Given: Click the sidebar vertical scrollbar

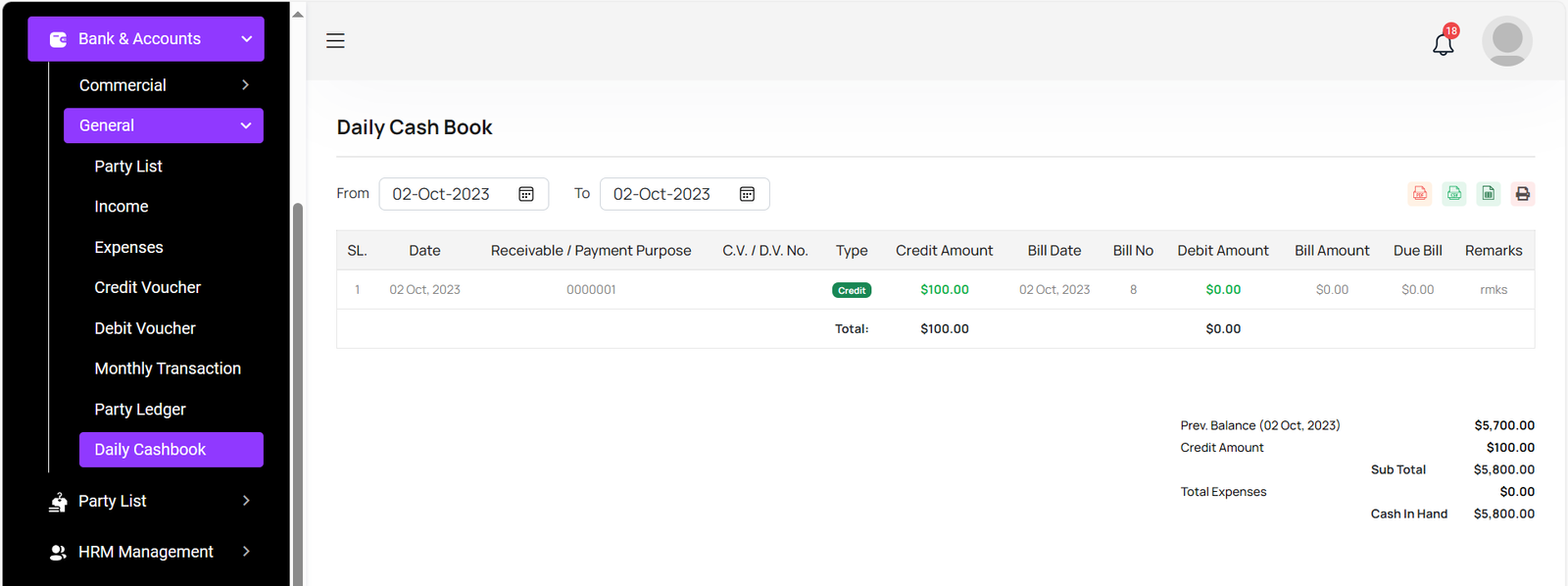Looking at the screenshot, I should pos(298,392).
